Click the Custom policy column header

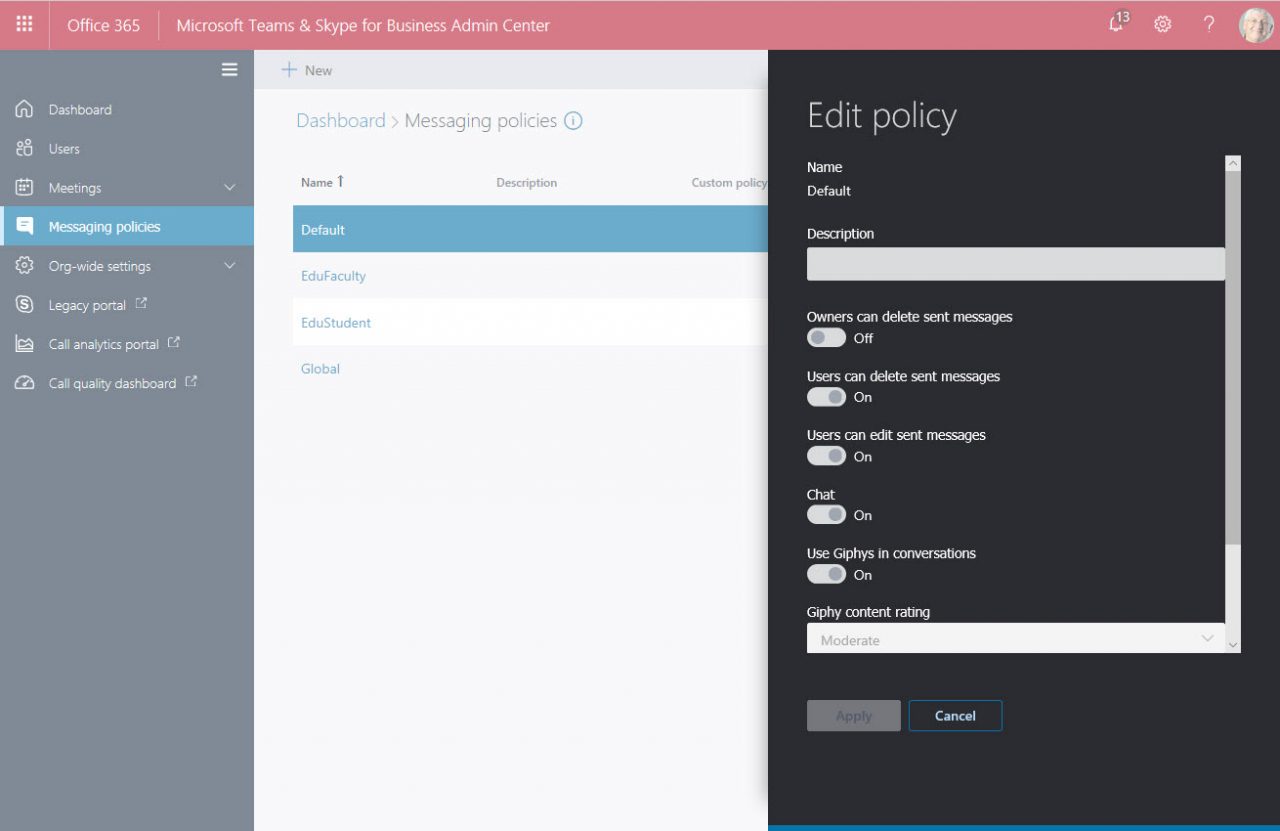pos(729,183)
